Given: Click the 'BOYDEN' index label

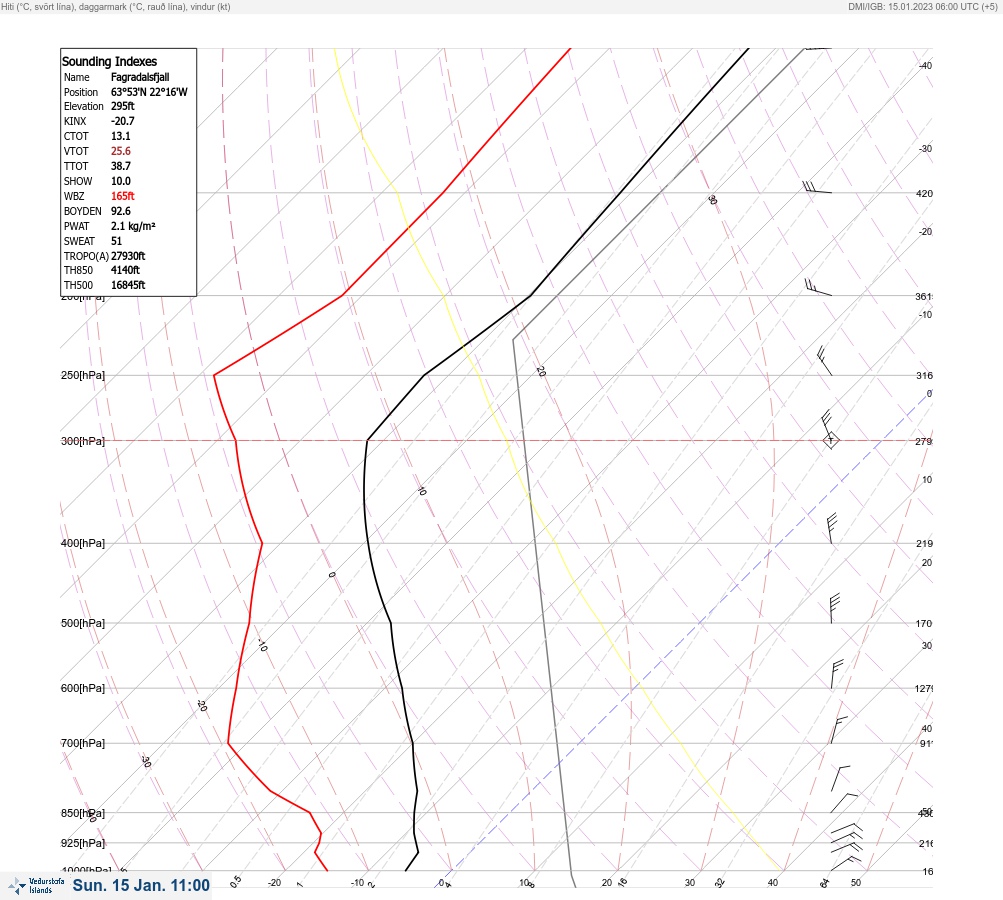Looking at the screenshot, I should click(x=83, y=211).
